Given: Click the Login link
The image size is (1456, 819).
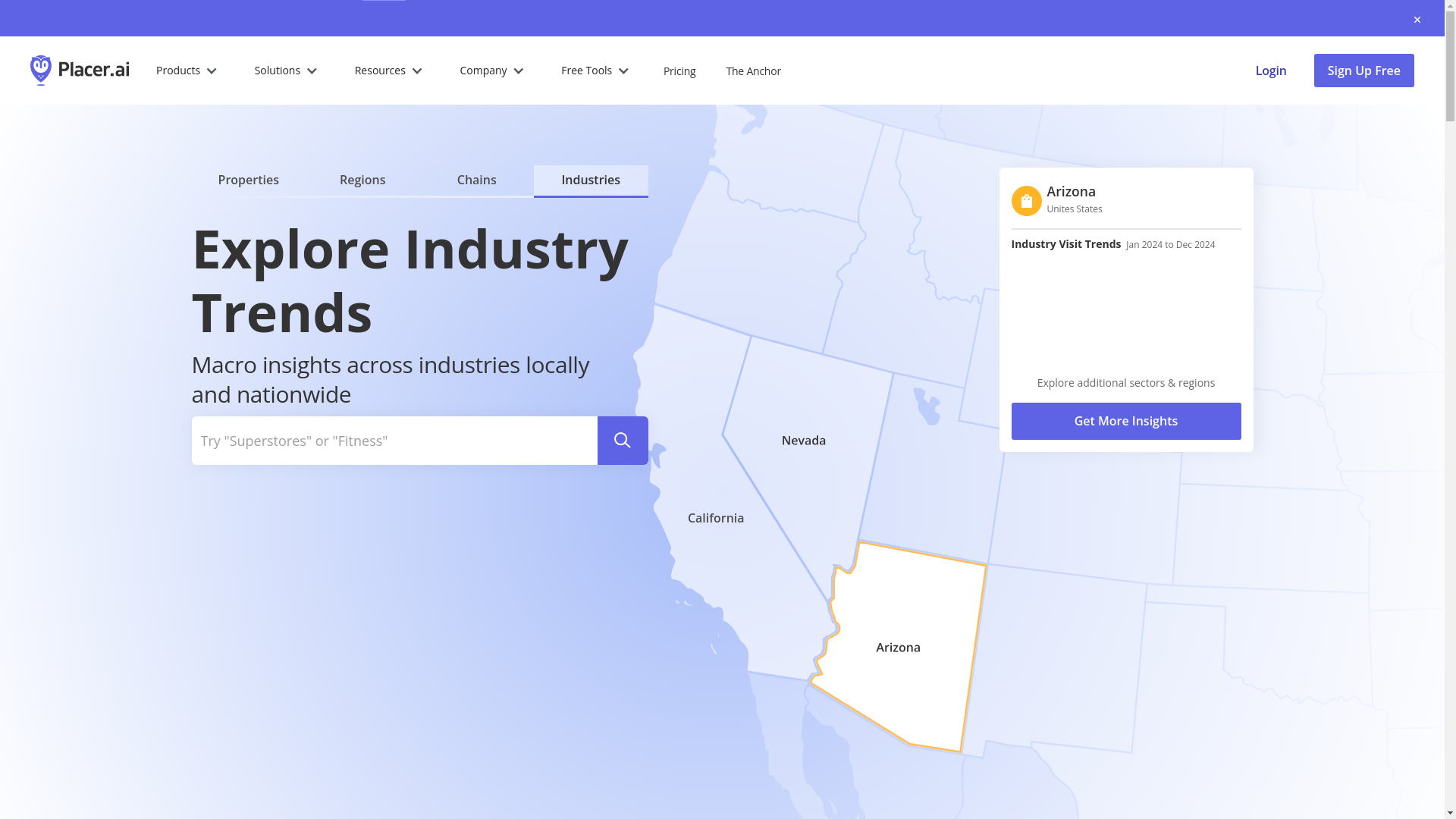Looking at the screenshot, I should 1271,71.
